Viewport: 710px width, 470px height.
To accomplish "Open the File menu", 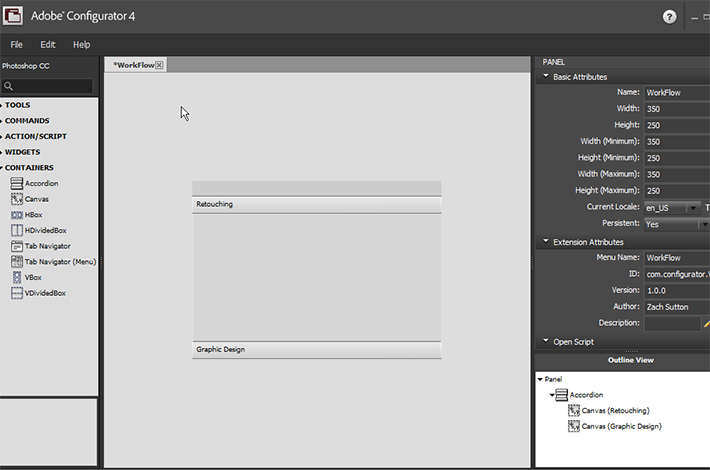I will click(x=16, y=44).
